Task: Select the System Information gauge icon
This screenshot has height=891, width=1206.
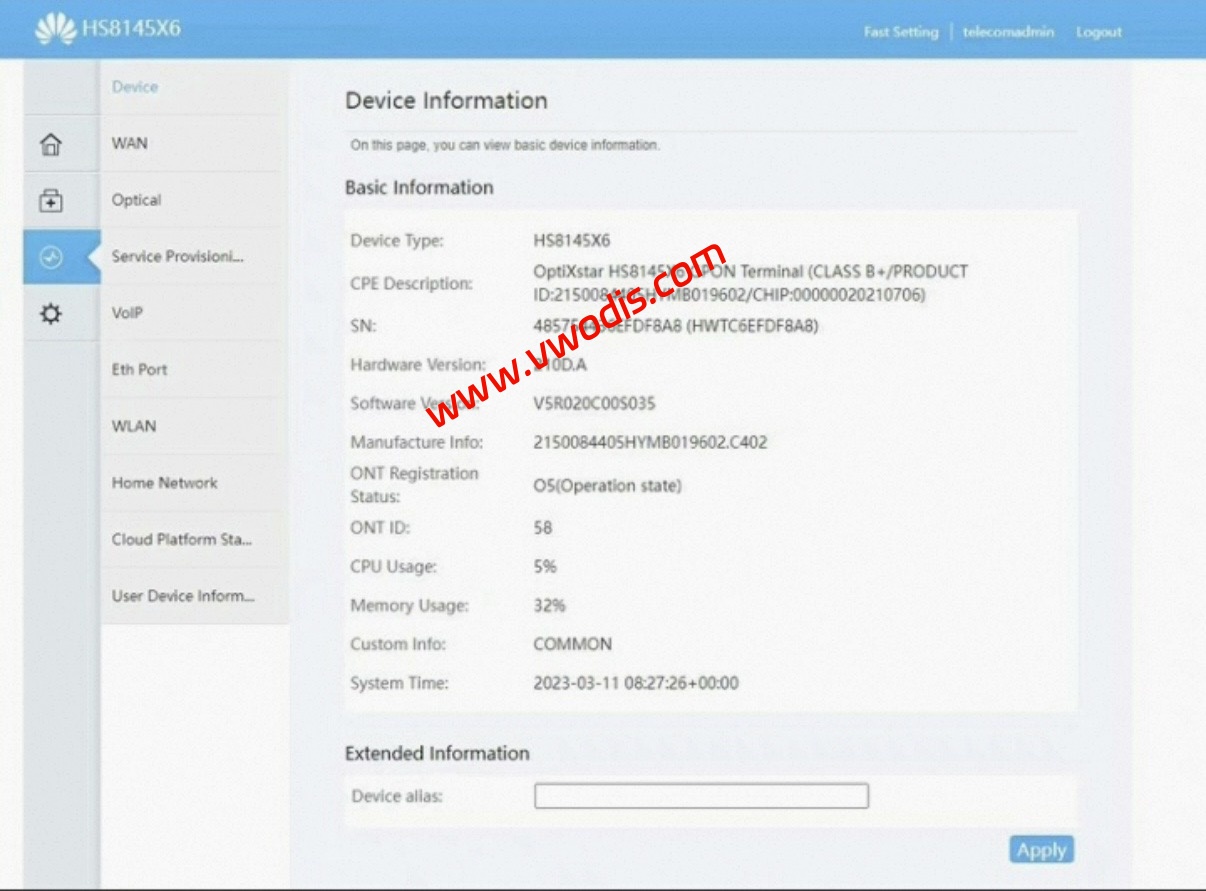Action: point(50,257)
